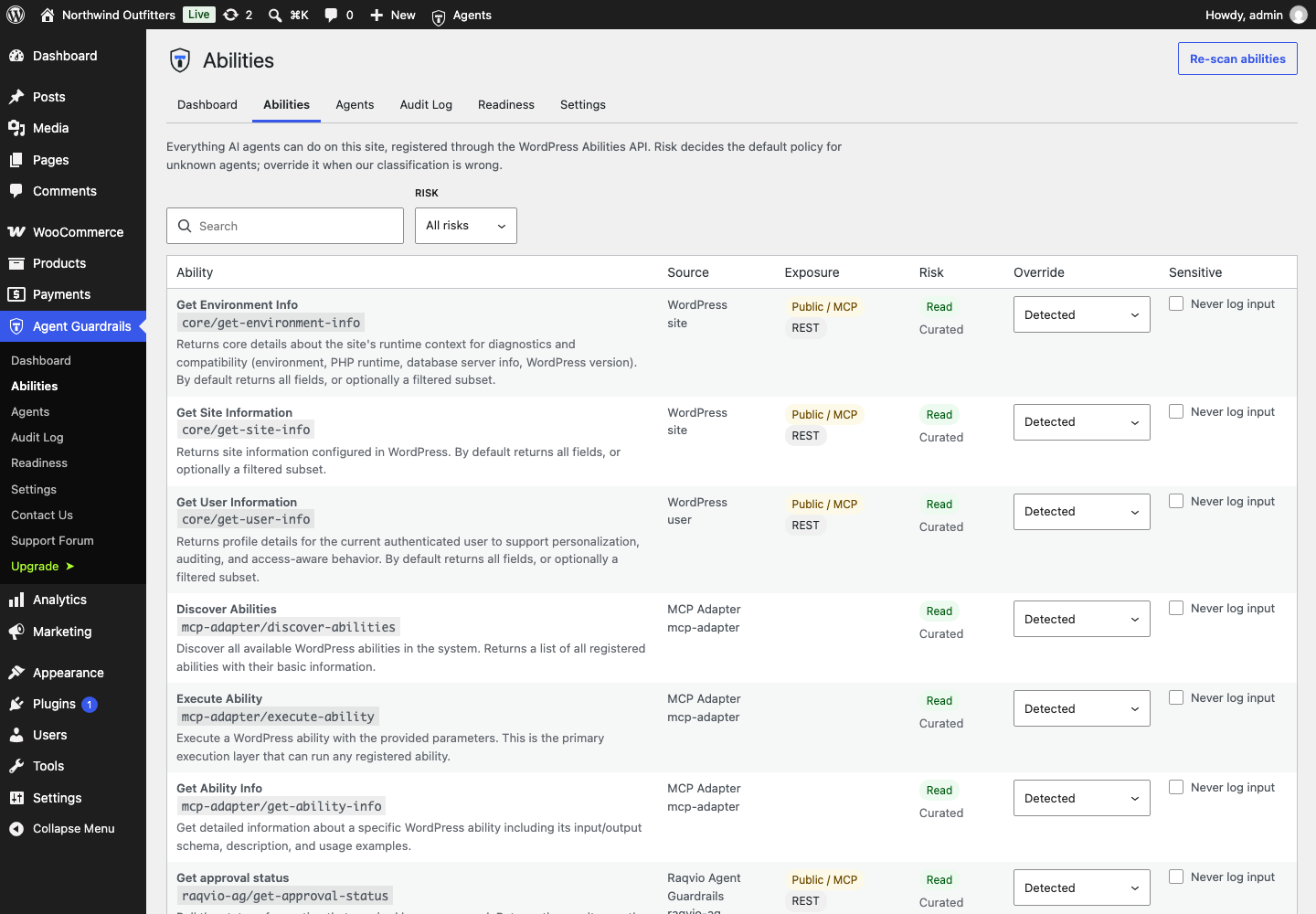Open the command palette search icon
The width and height of the screenshot is (1316, 914).
(275, 15)
